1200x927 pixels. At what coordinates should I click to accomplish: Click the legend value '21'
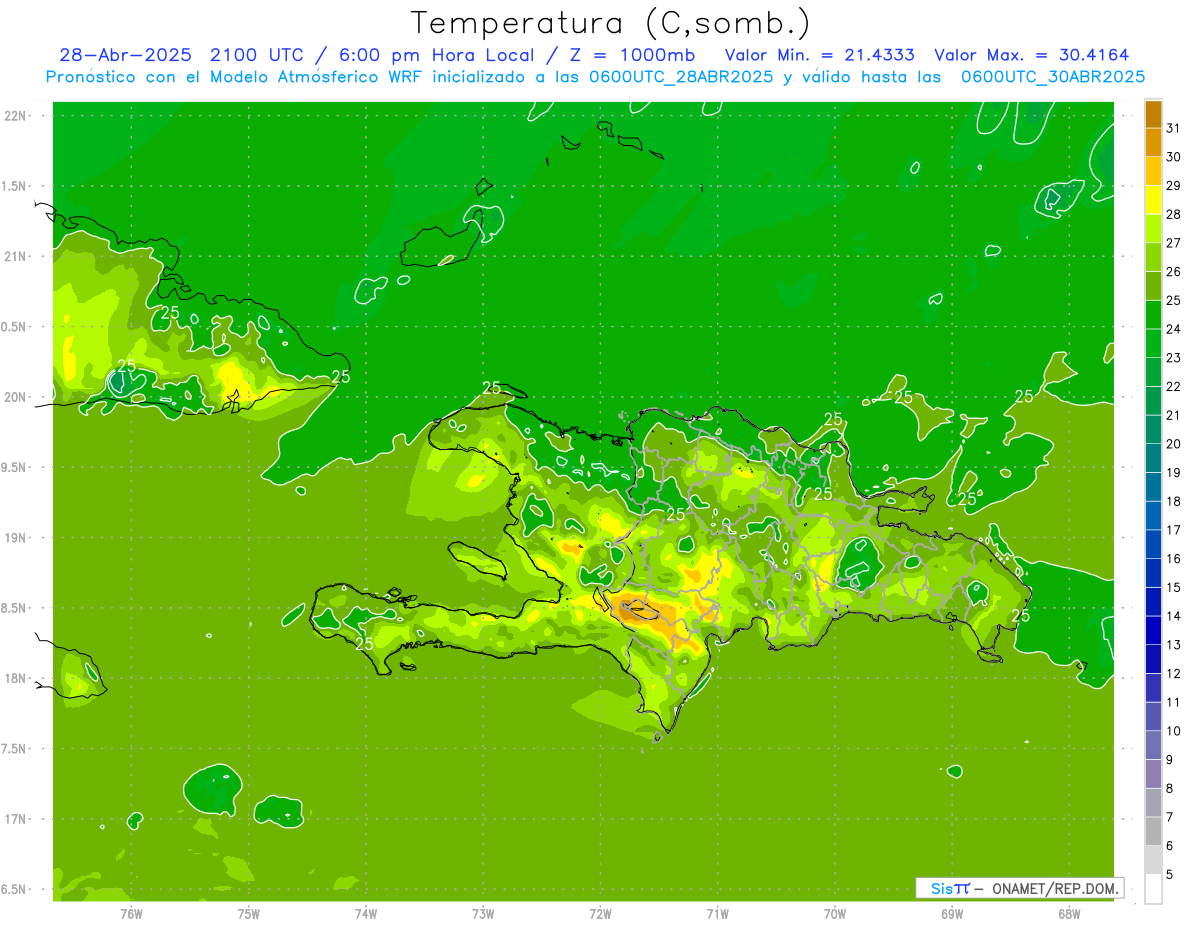(1174, 415)
